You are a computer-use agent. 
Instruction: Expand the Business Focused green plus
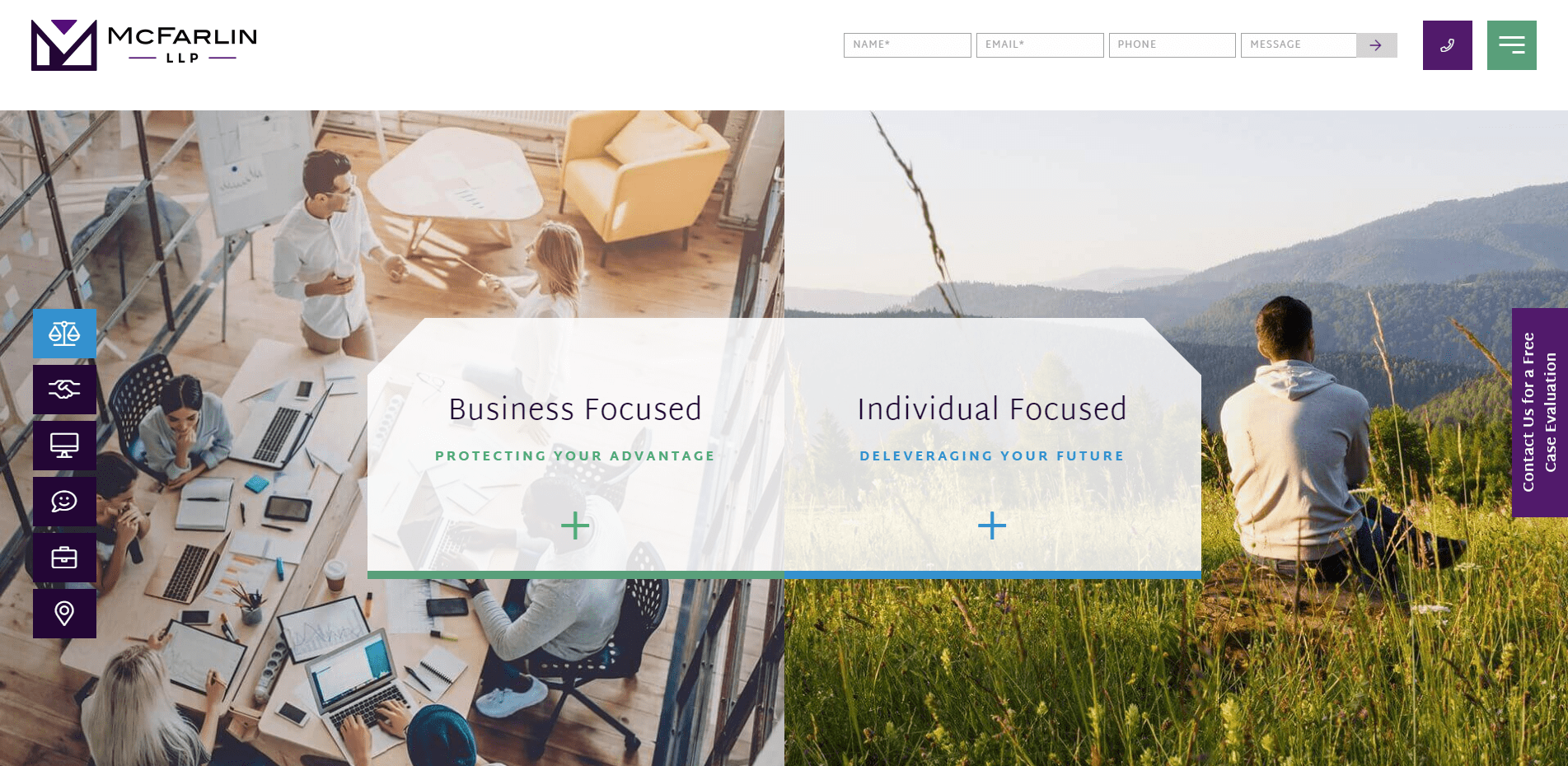575,525
